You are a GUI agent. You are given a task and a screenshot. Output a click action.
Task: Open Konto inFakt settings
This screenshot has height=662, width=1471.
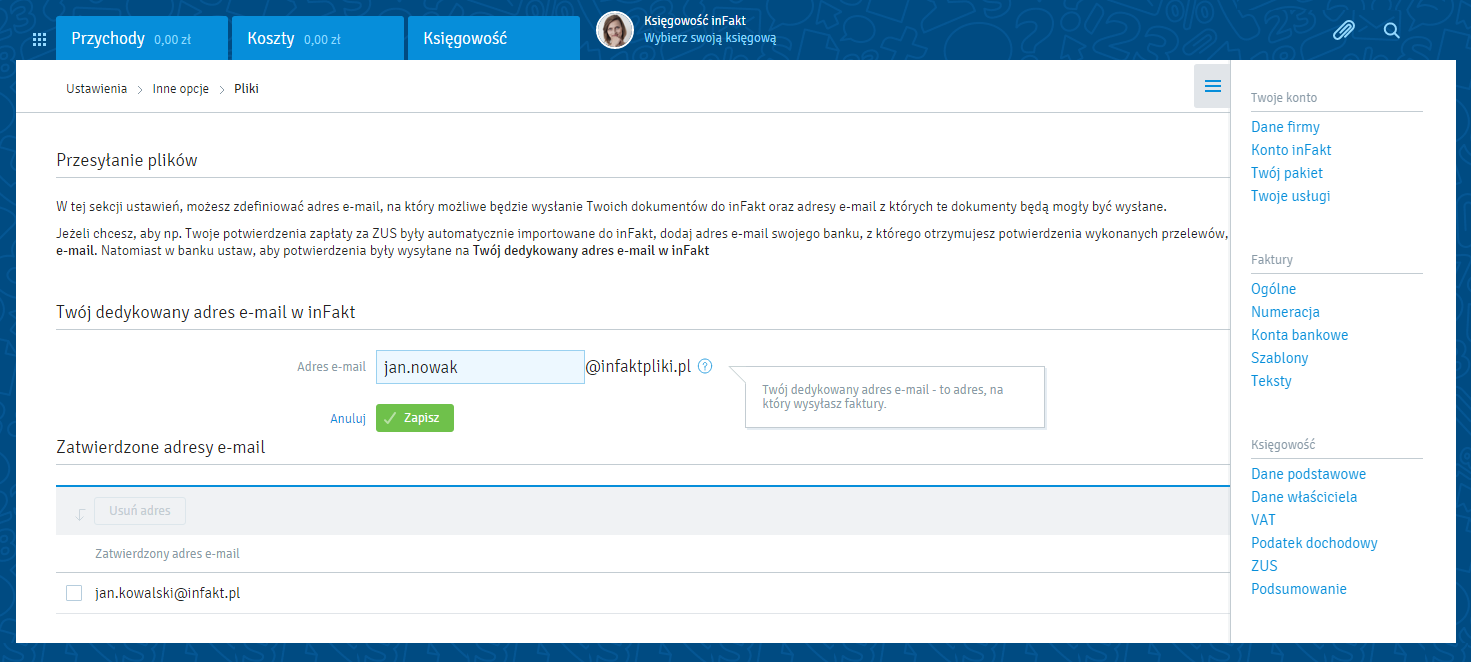coord(1291,150)
